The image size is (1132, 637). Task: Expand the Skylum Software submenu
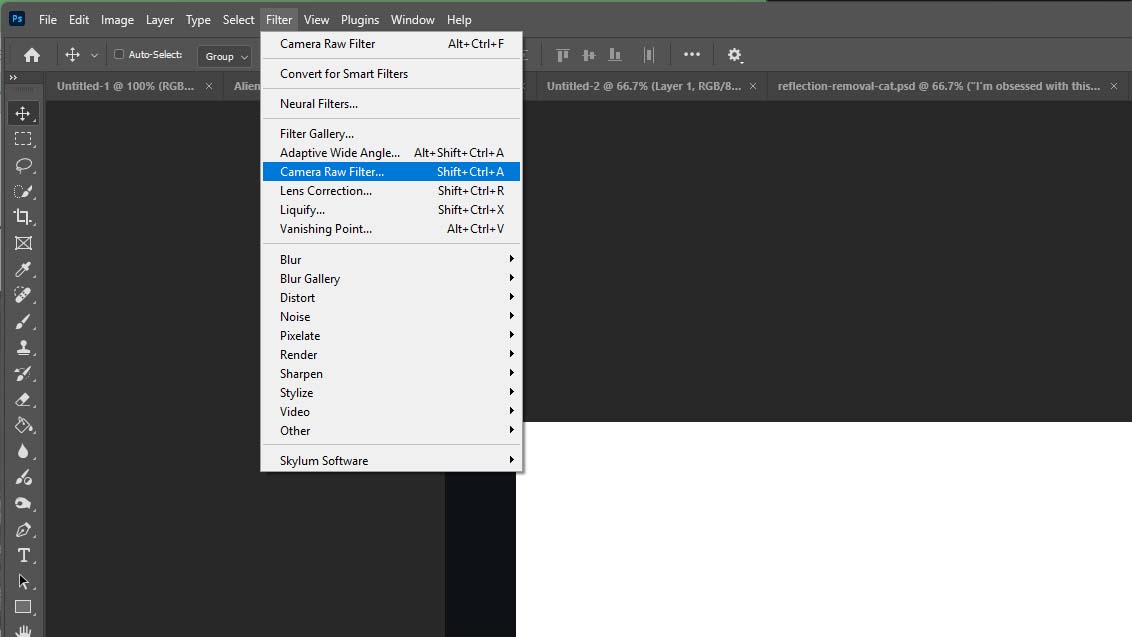(391, 460)
